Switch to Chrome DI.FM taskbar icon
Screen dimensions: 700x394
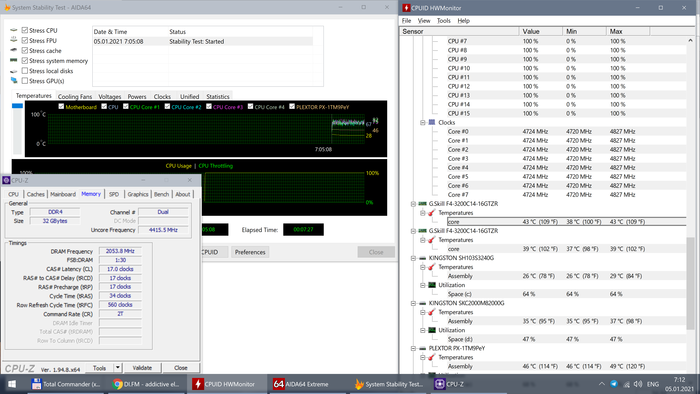coord(146,384)
